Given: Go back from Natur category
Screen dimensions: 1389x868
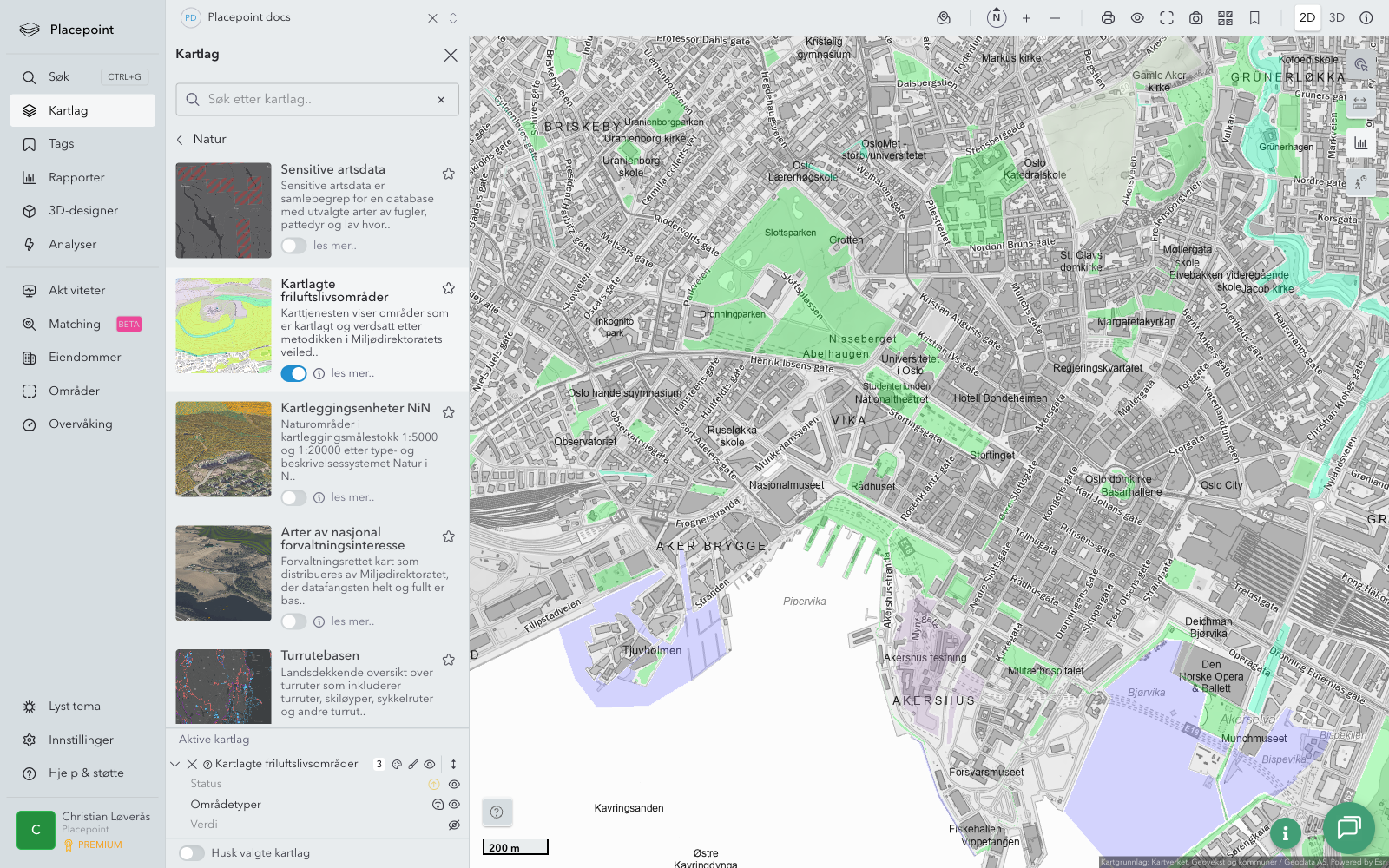Looking at the screenshot, I should coord(181,139).
